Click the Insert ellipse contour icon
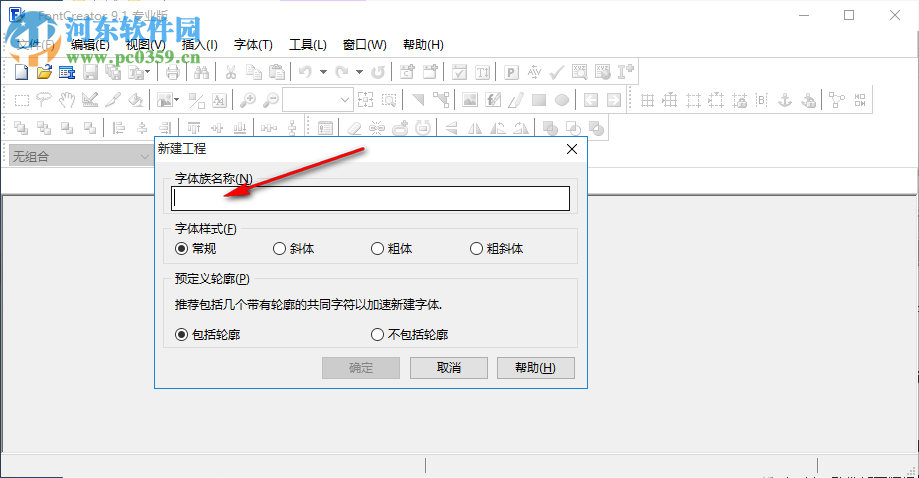This screenshot has width=919, height=478. point(562,100)
